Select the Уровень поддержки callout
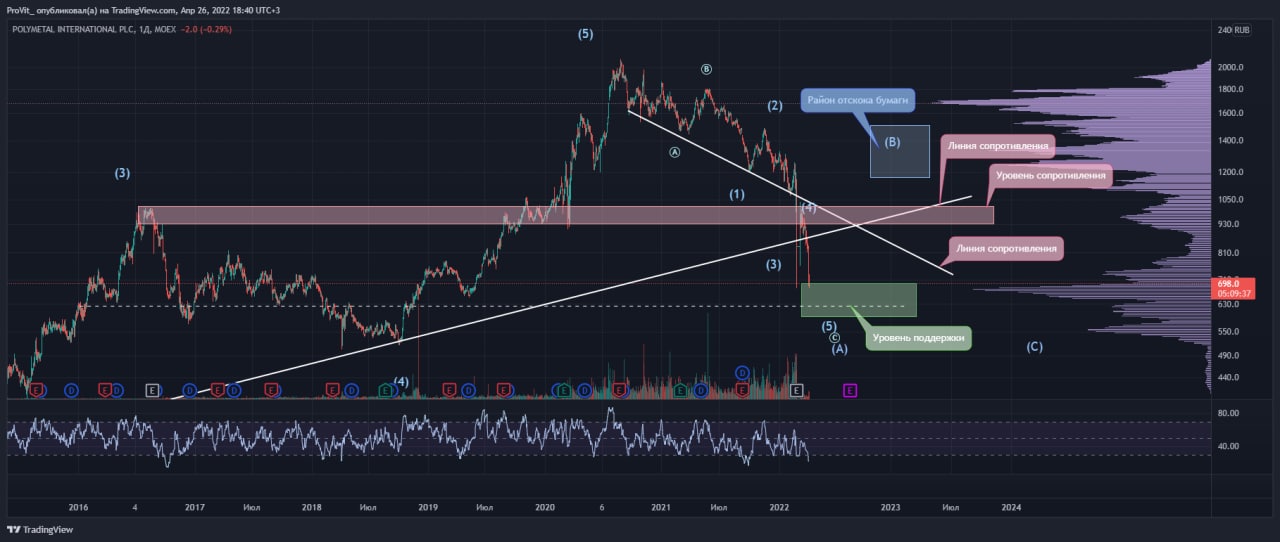Viewport: 1280px width, 542px height. point(918,338)
